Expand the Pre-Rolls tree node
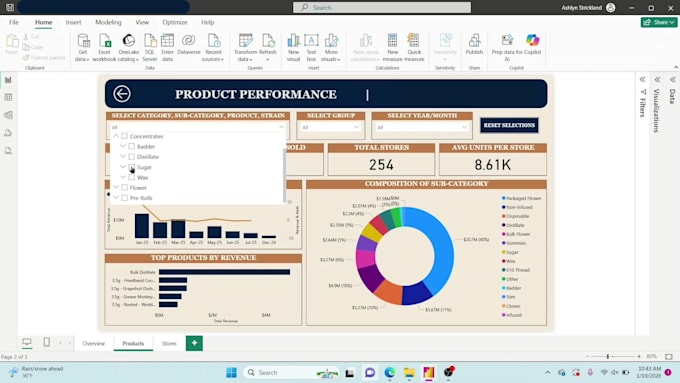 pos(116,197)
